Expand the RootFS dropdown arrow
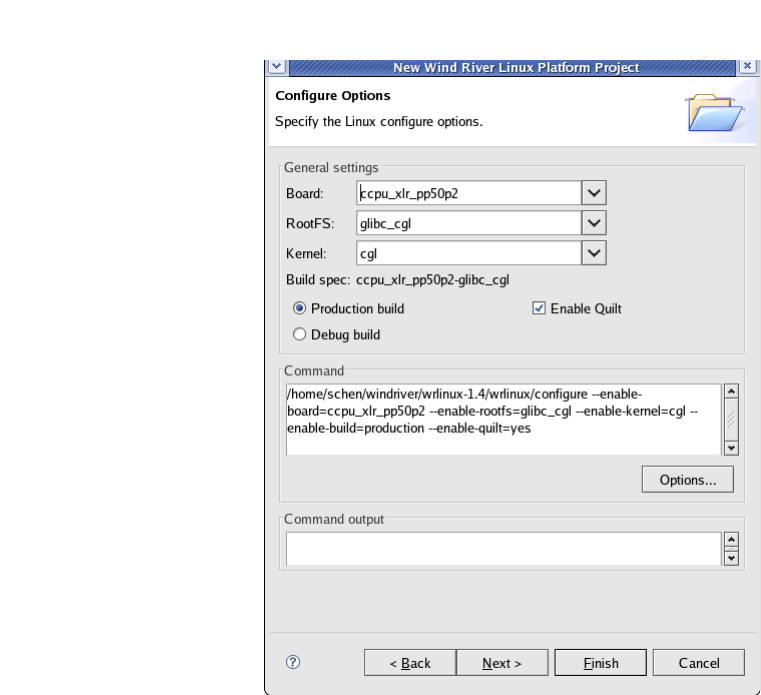This screenshot has height=695, width=761. point(594,223)
